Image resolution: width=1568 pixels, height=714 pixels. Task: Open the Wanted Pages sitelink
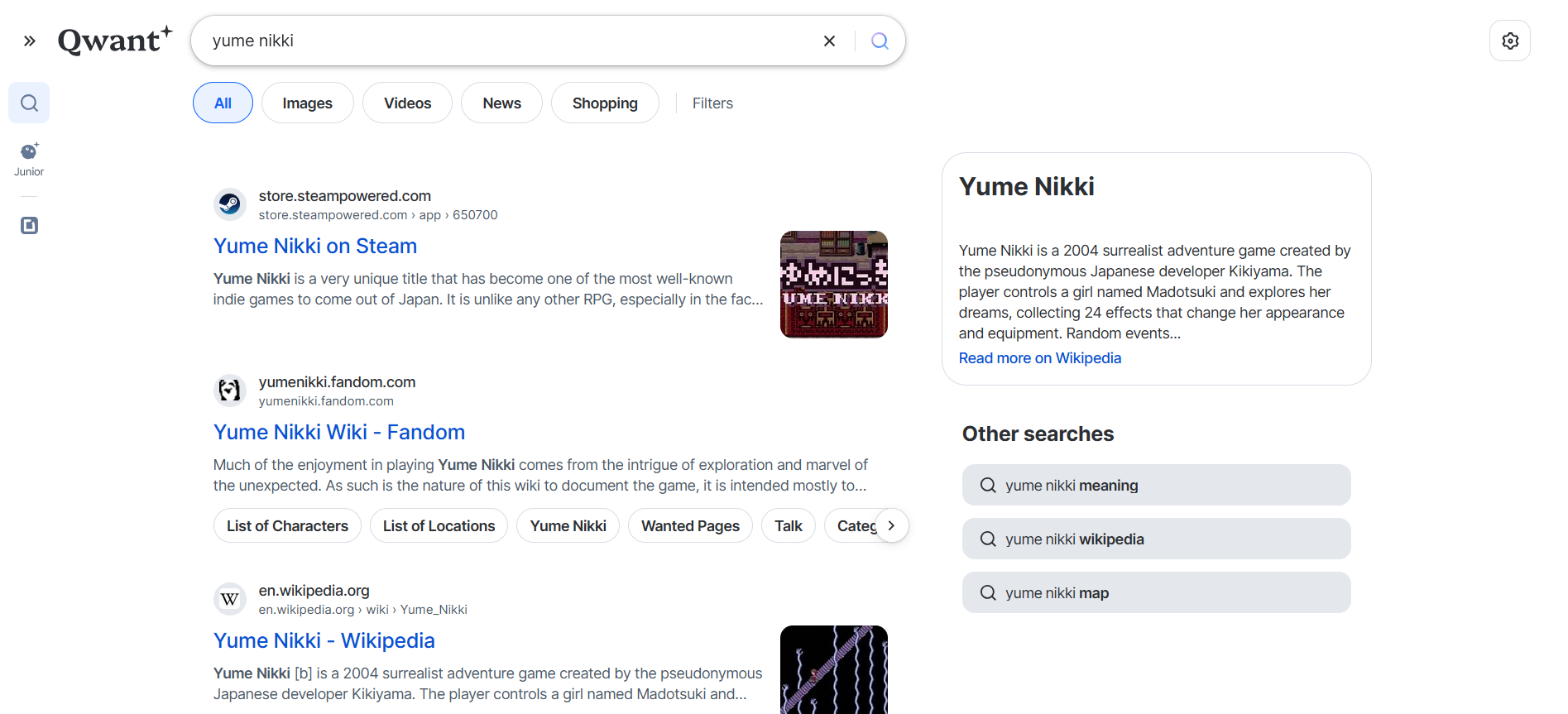(690, 525)
